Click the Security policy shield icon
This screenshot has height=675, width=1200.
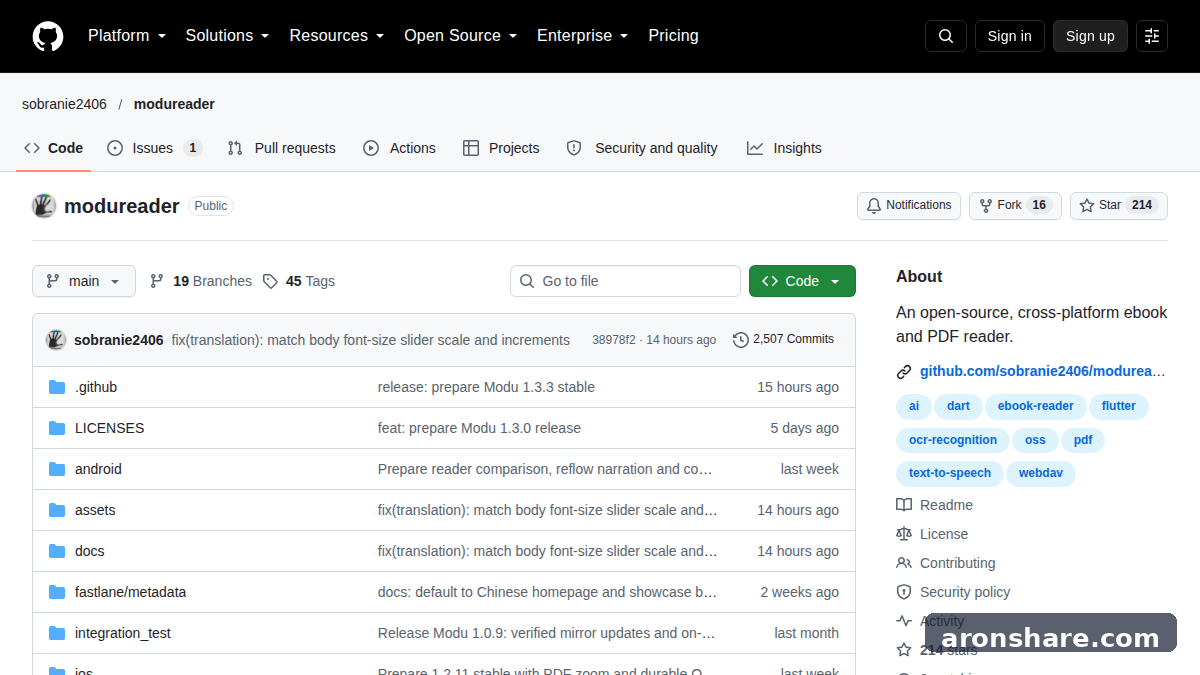(x=904, y=592)
